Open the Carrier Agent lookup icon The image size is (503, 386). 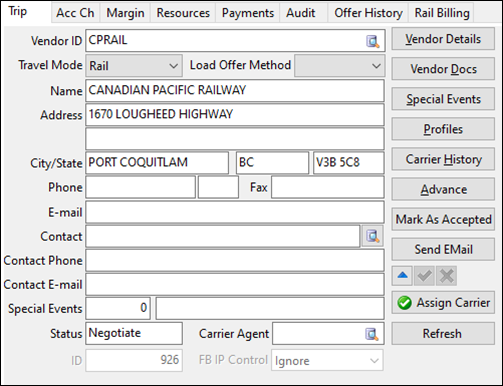(x=372, y=334)
